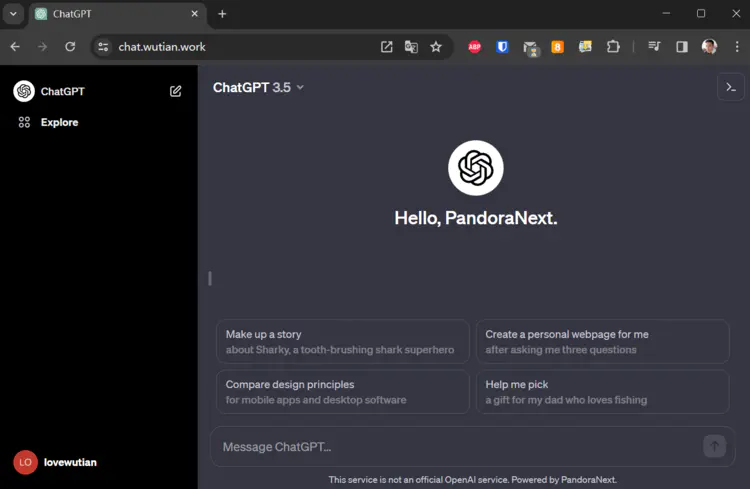Click the ChatGPT logo in sidebar
This screenshot has height=489, width=750.
coord(24,91)
